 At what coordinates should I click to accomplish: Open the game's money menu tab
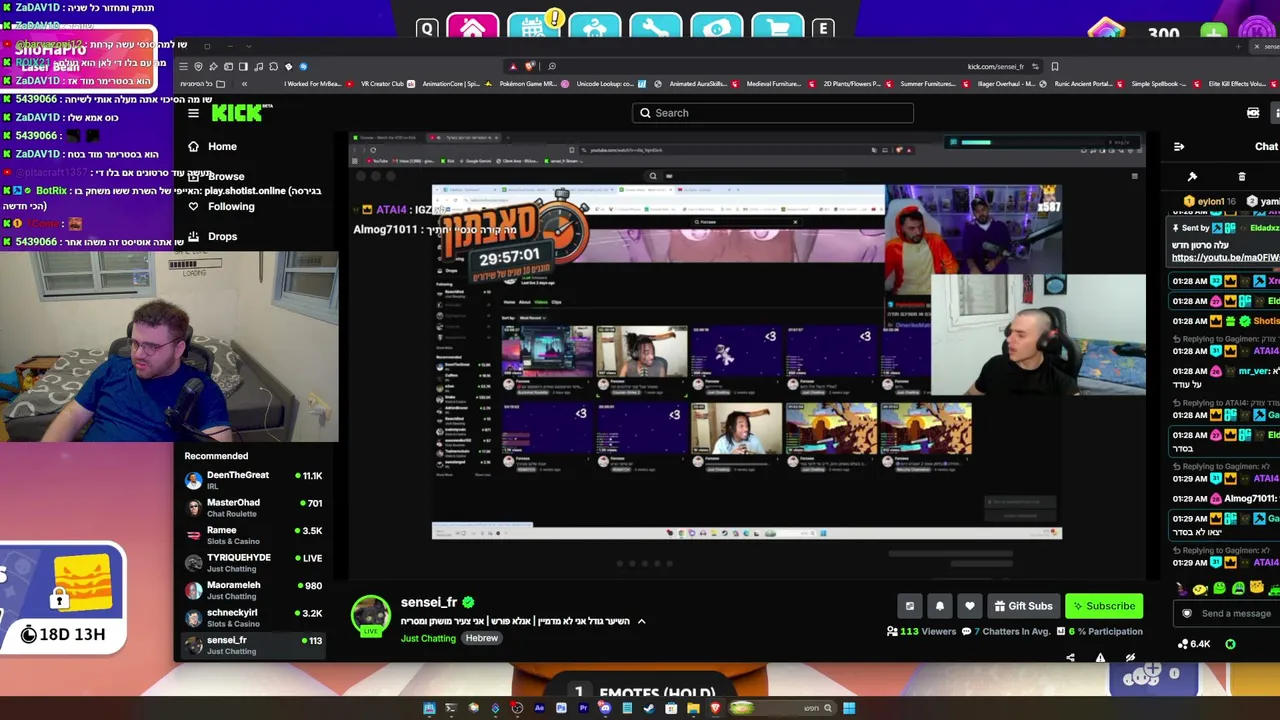(716, 27)
